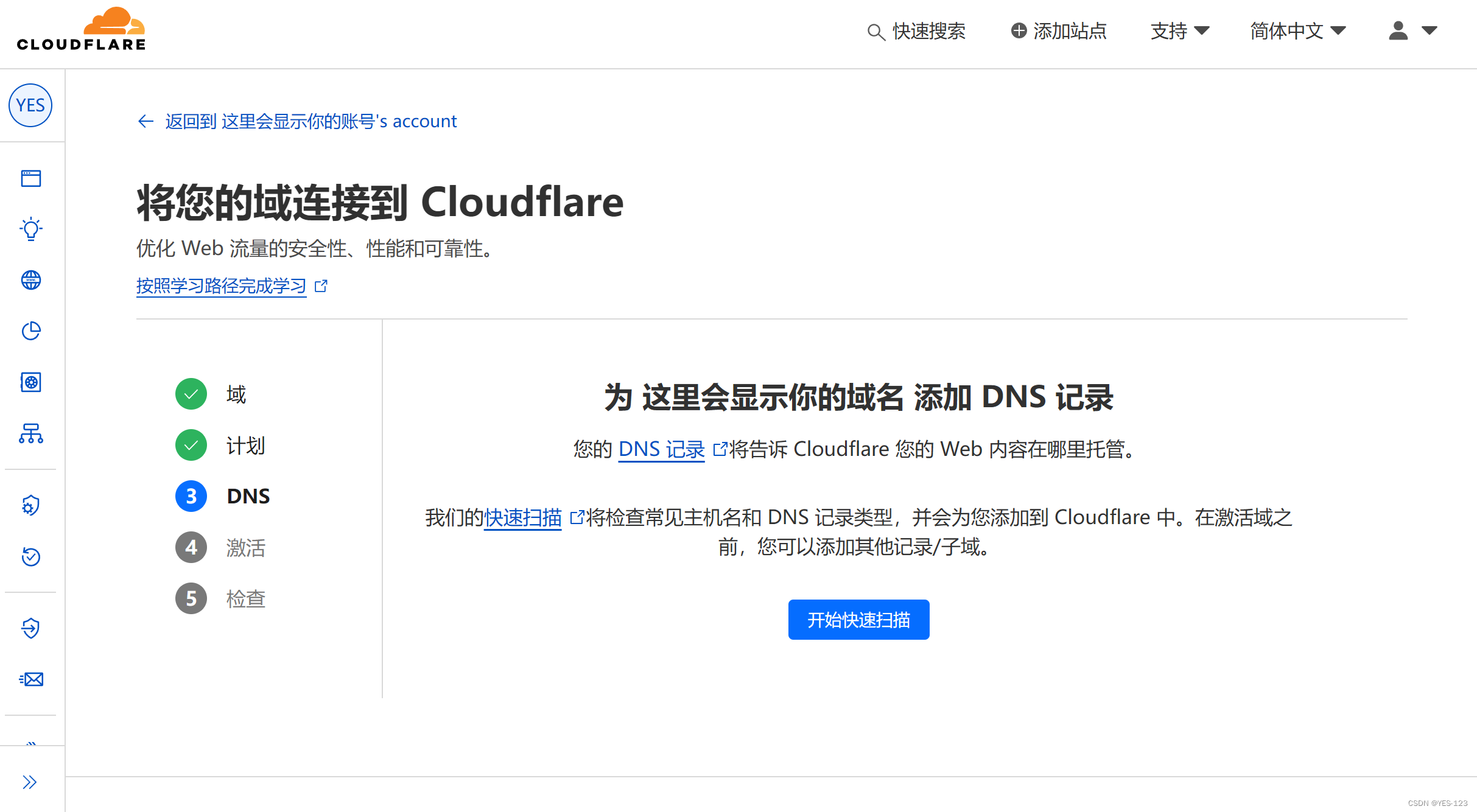This screenshot has height=812, width=1477.
Task: Click the Cloudflare logo
Action: point(81,29)
